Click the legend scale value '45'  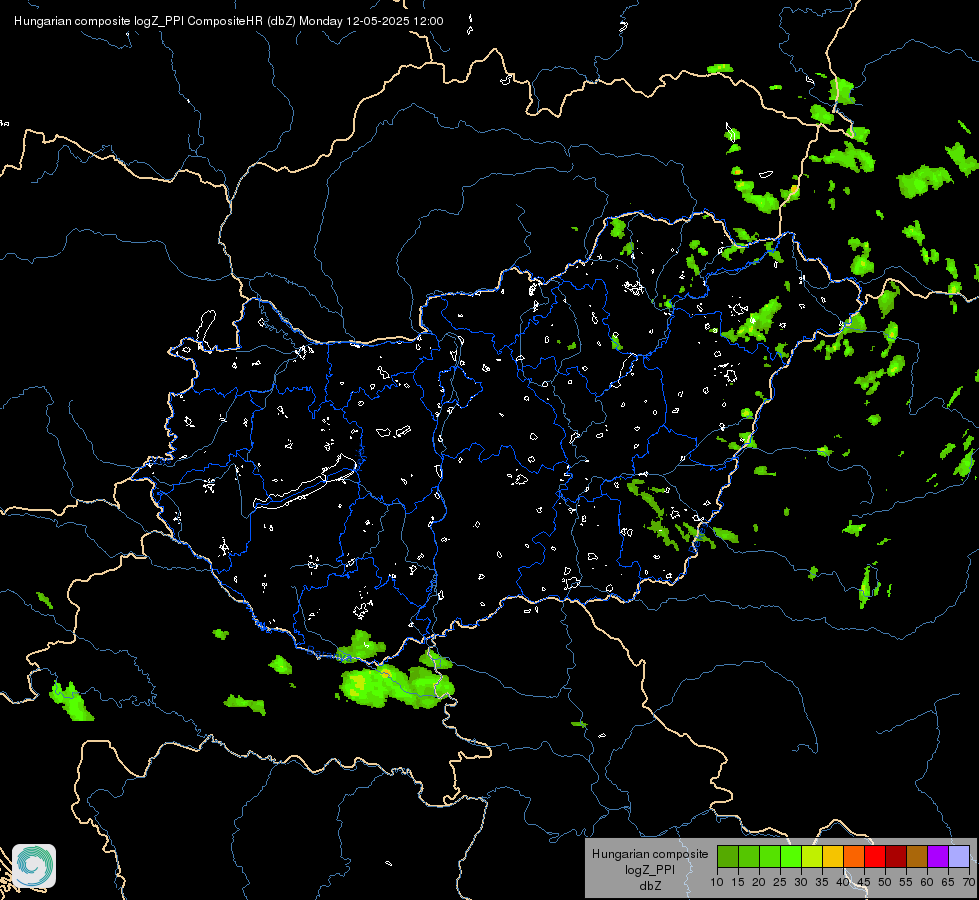point(863,883)
